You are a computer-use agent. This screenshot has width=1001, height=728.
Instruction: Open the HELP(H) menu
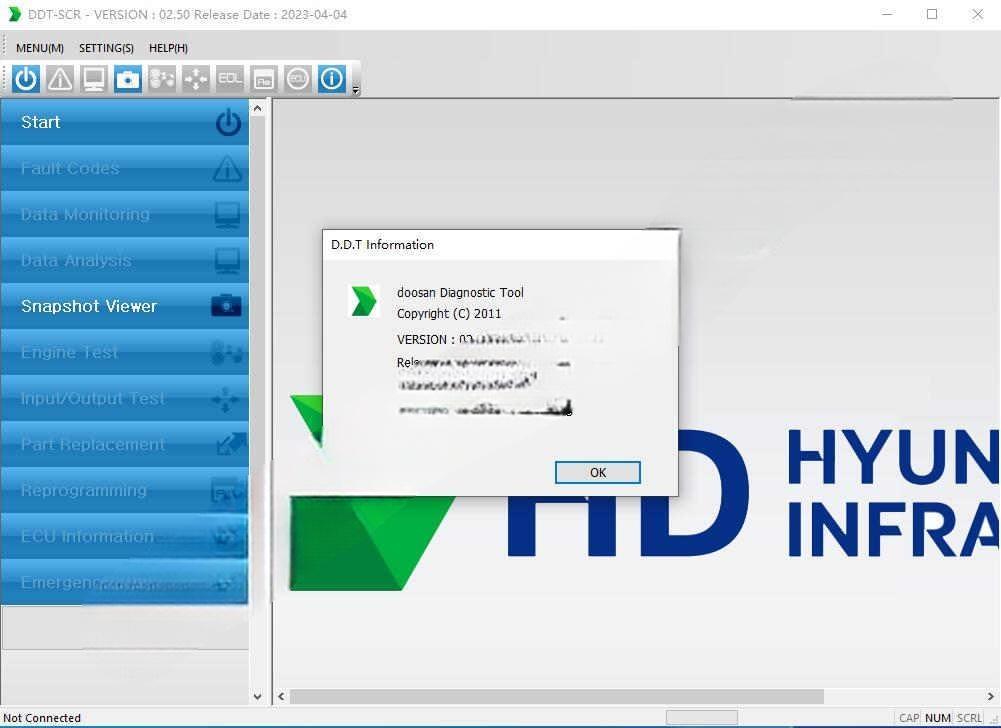point(168,48)
